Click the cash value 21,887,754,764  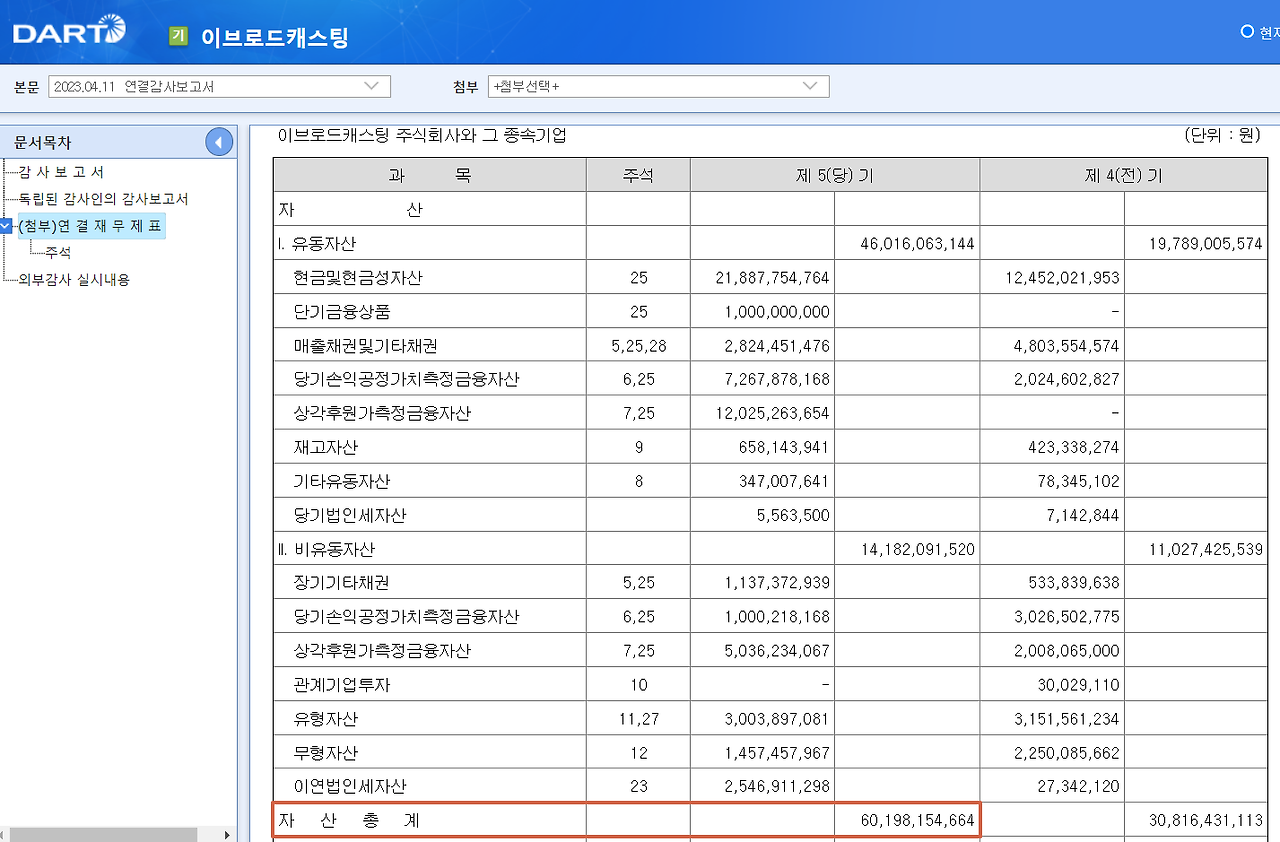[773, 277]
